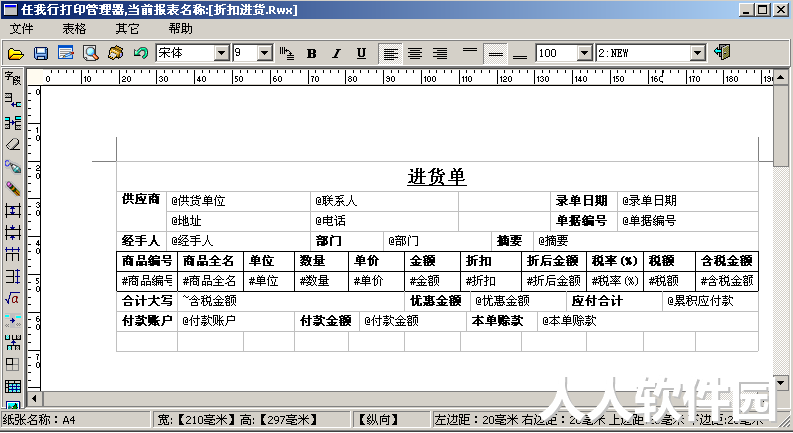Screen dimensions: 793x433
Task: Select the pencil draw tool
Action: click(x=13, y=188)
